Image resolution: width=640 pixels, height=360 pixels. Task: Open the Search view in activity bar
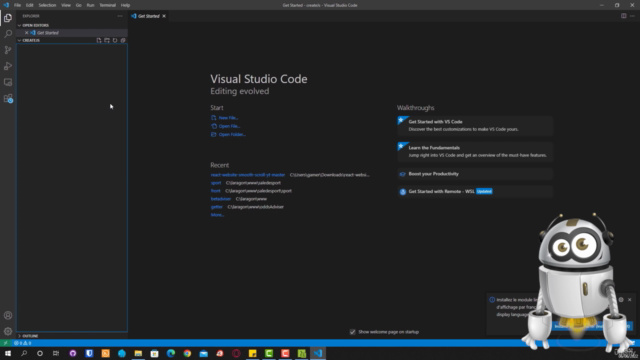8,34
